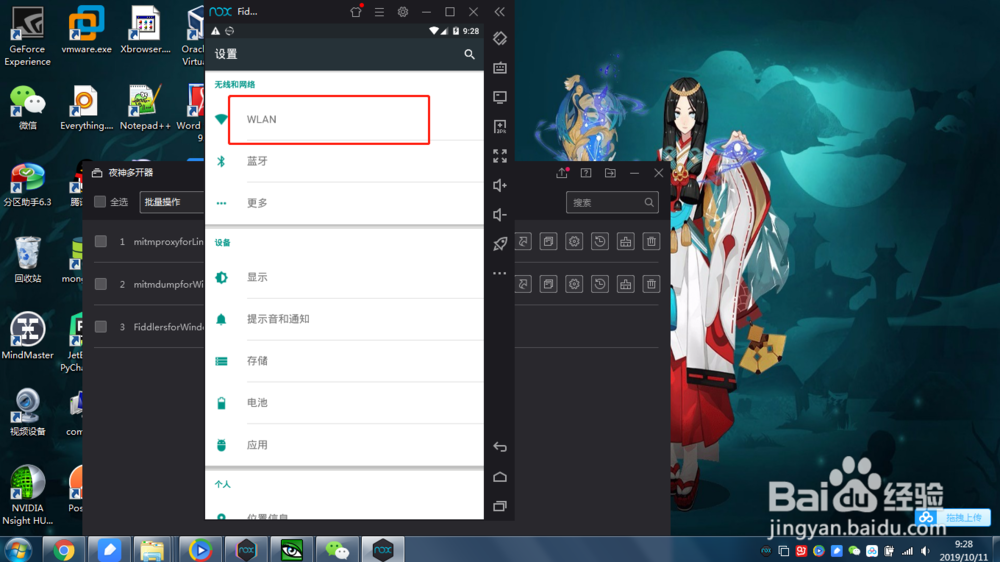
Task: Open the 蓝牙 (Bluetooth) settings entry
Action: tap(344, 161)
